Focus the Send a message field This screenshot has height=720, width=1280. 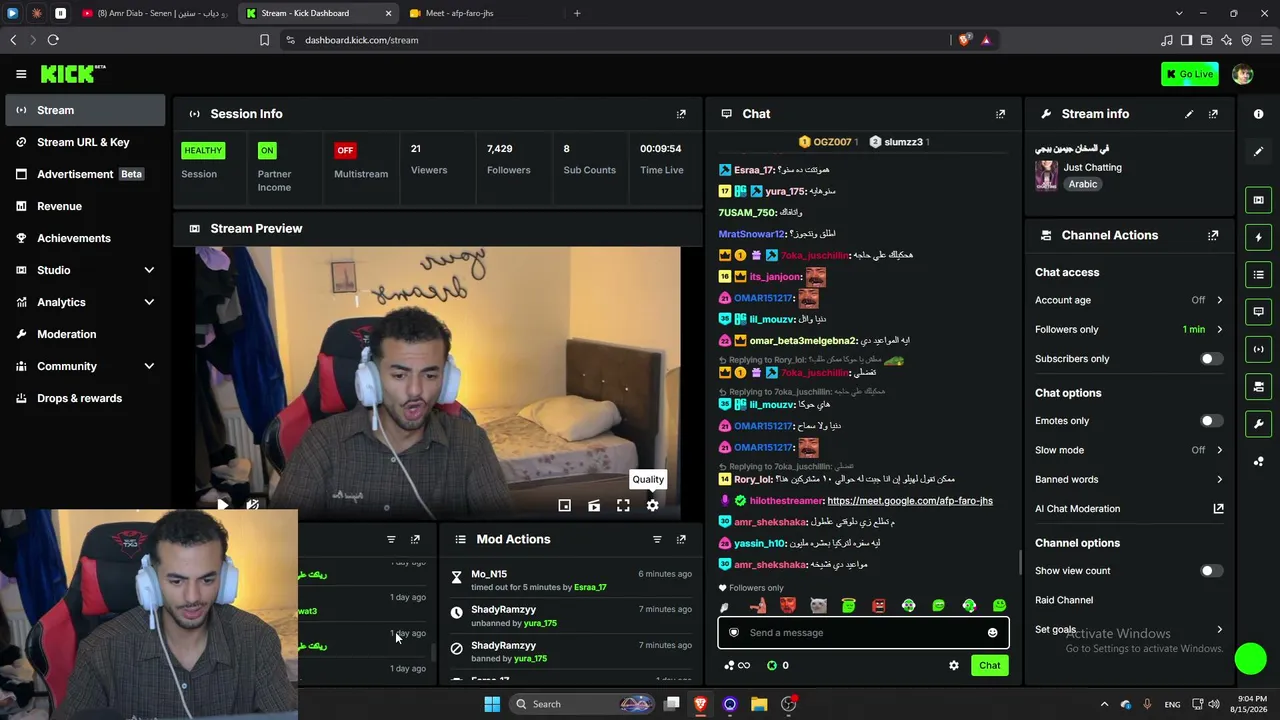pos(863,633)
